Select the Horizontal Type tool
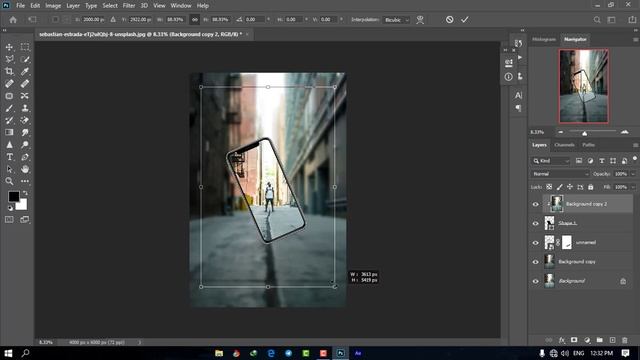640x360 pixels. click(9, 157)
